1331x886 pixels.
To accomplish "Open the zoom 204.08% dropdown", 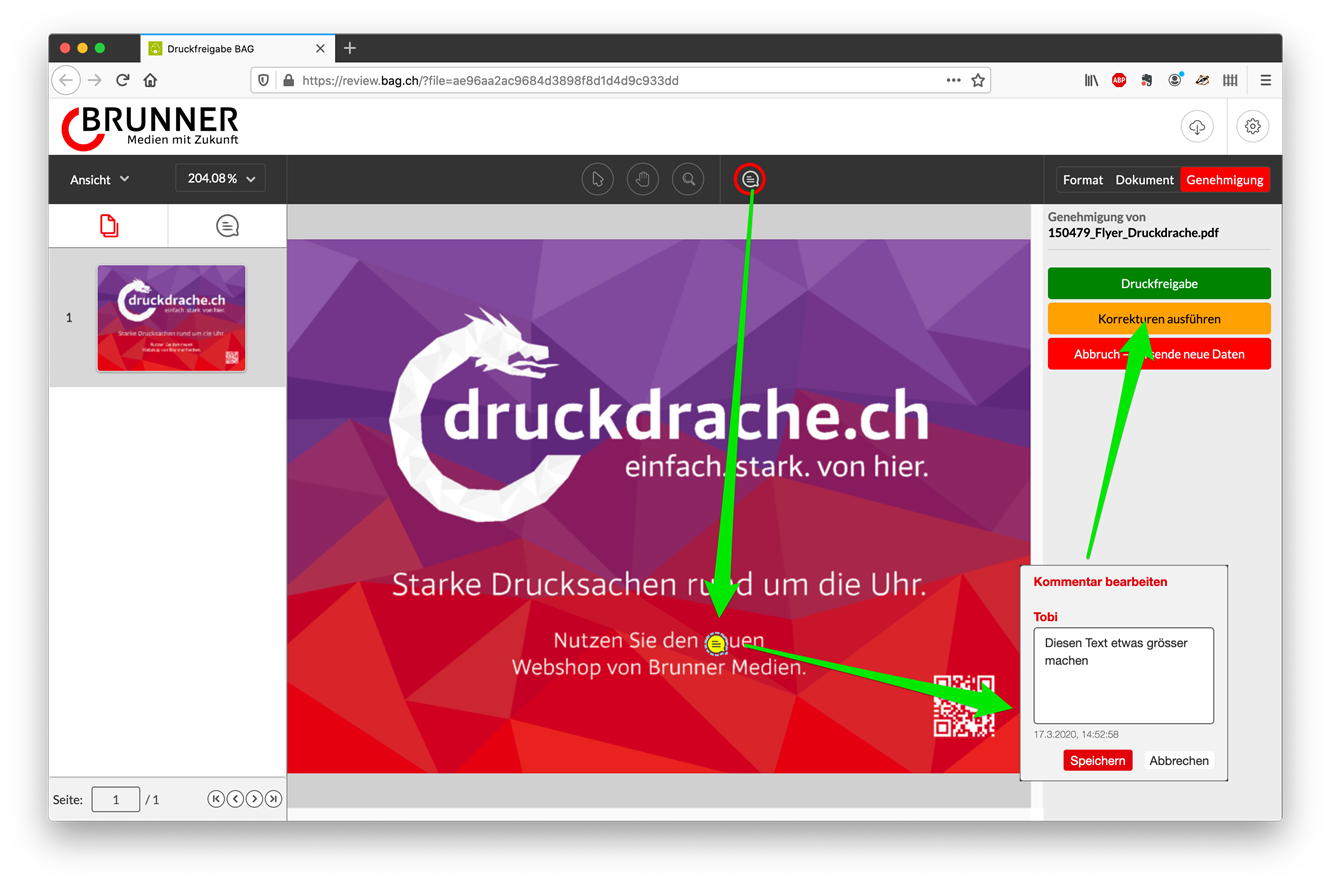I will (221, 179).
